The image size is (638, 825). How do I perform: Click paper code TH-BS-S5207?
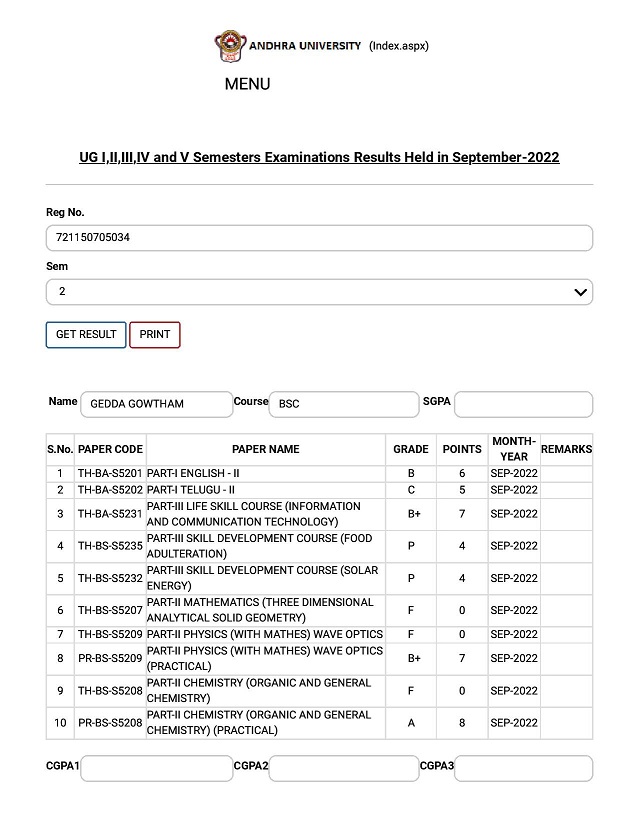pyautogui.click(x=110, y=610)
